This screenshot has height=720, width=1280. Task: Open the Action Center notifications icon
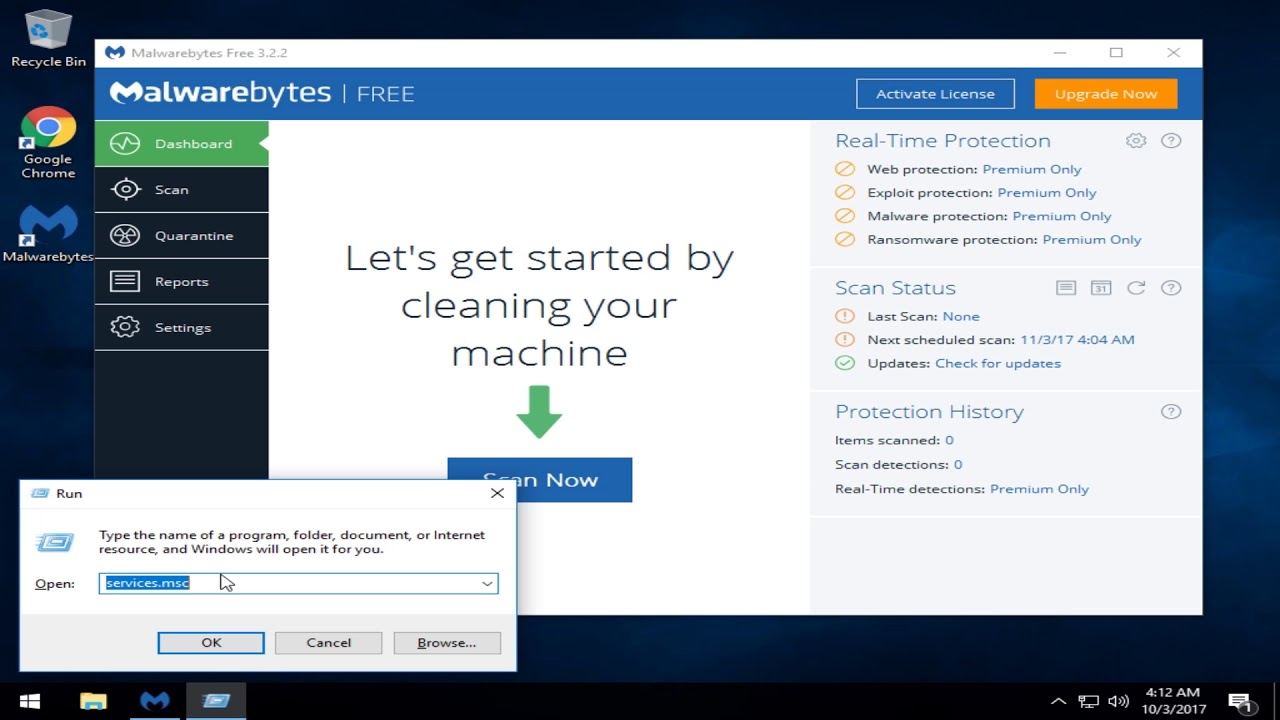pyautogui.click(x=1240, y=702)
